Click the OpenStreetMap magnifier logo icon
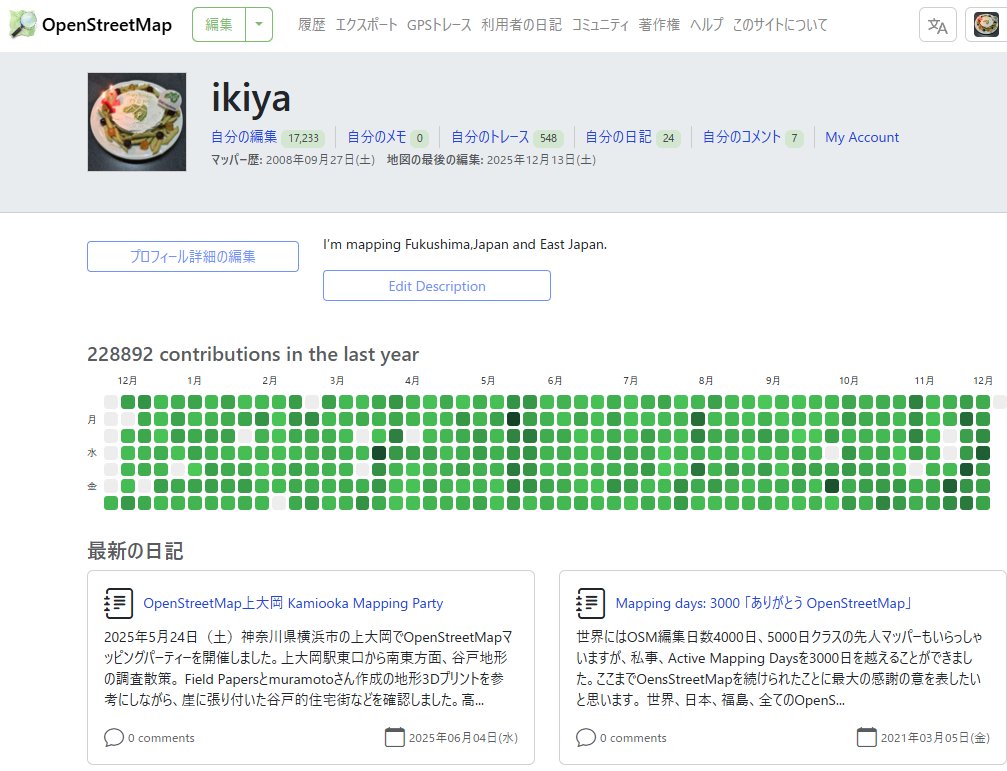1007x771 pixels. [x=23, y=24]
